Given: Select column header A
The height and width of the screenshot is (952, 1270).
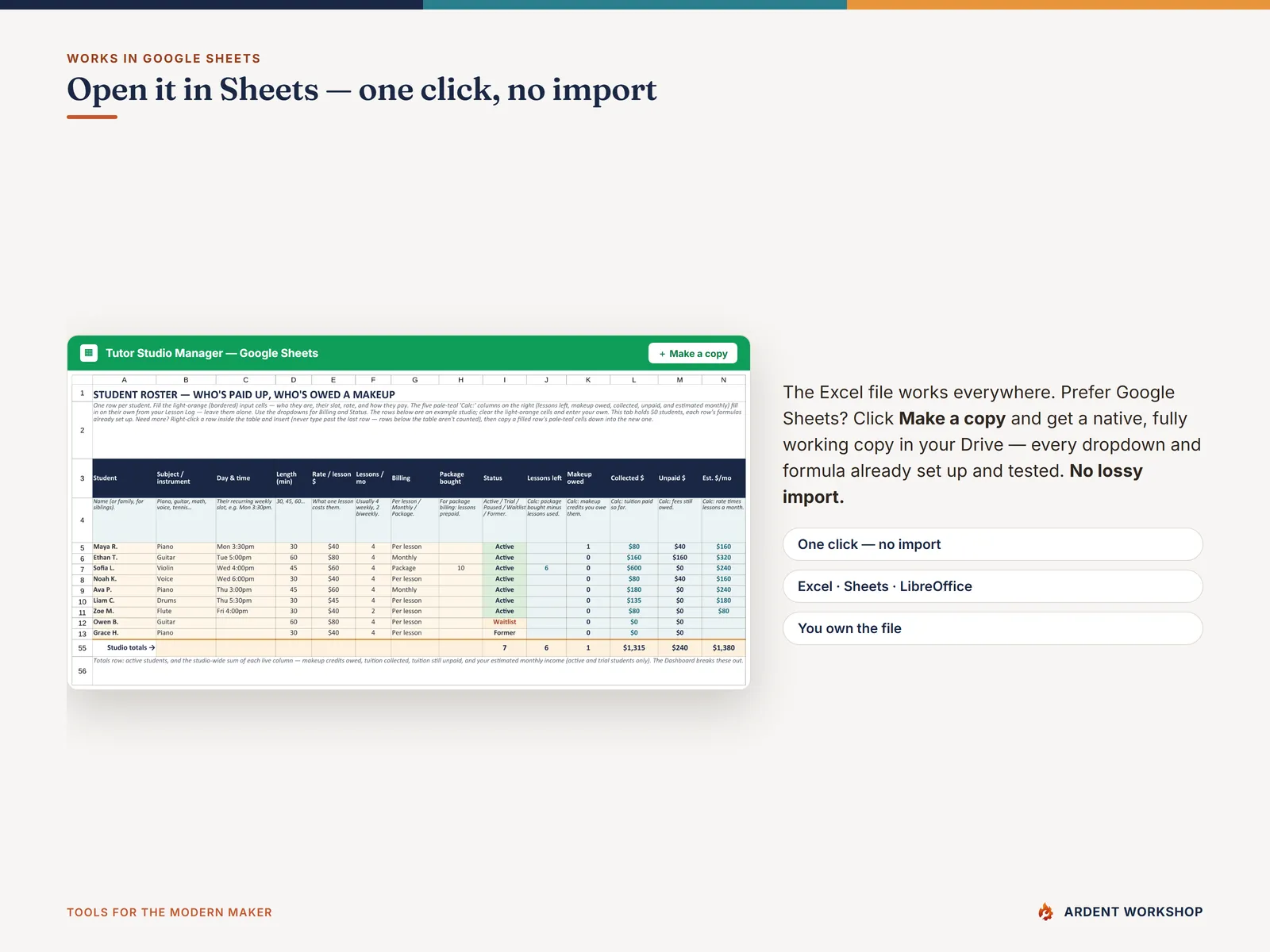Looking at the screenshot, I should click(124, 380).
